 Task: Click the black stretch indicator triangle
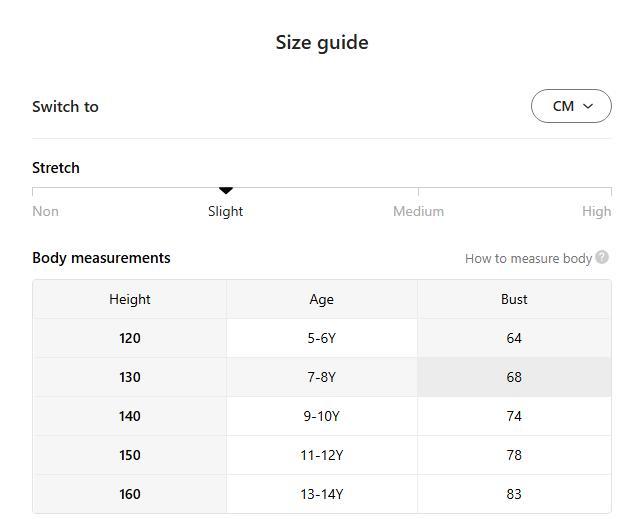[226, 190]
